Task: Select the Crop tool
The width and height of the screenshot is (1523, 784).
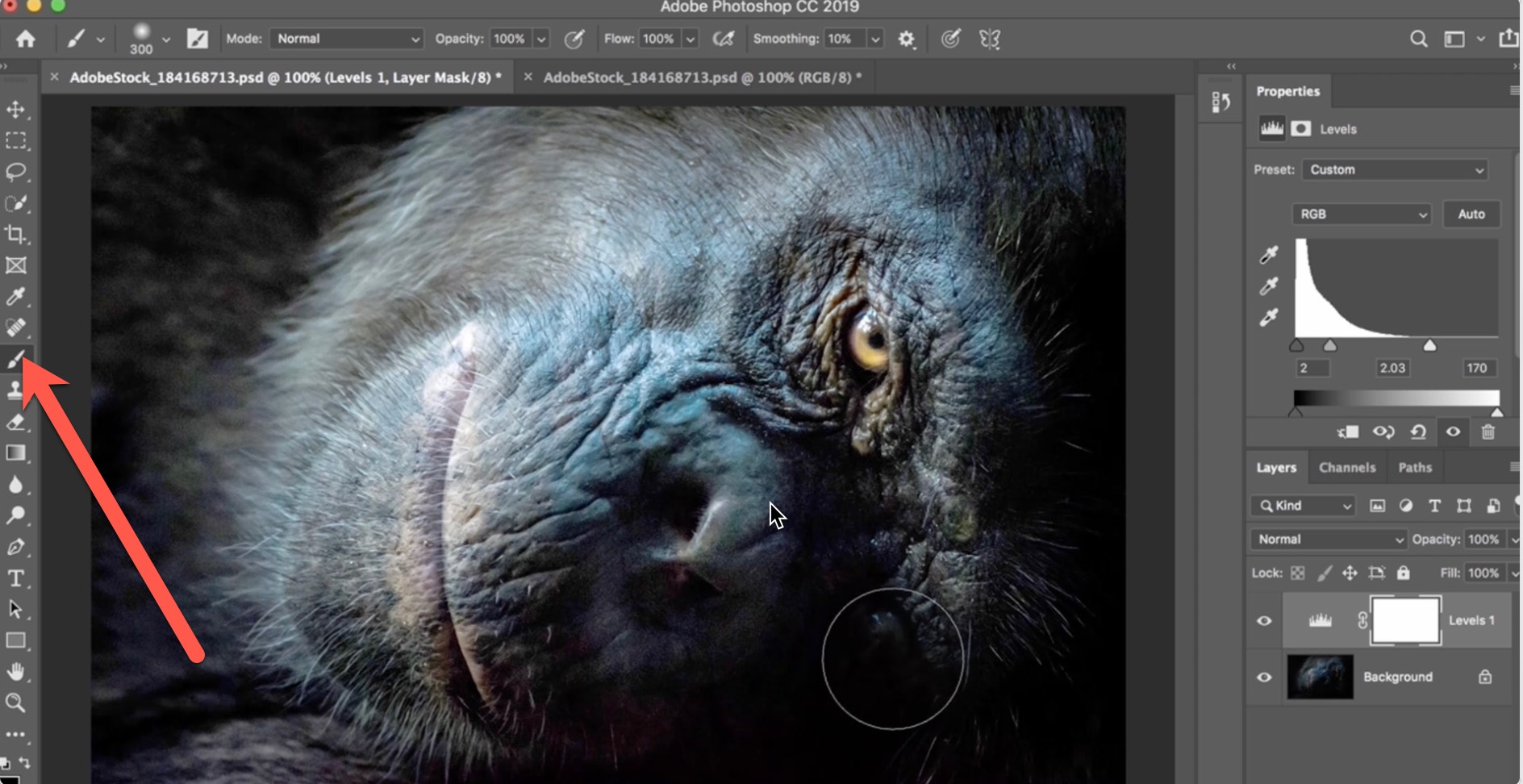Action: (x=15, y=235)
